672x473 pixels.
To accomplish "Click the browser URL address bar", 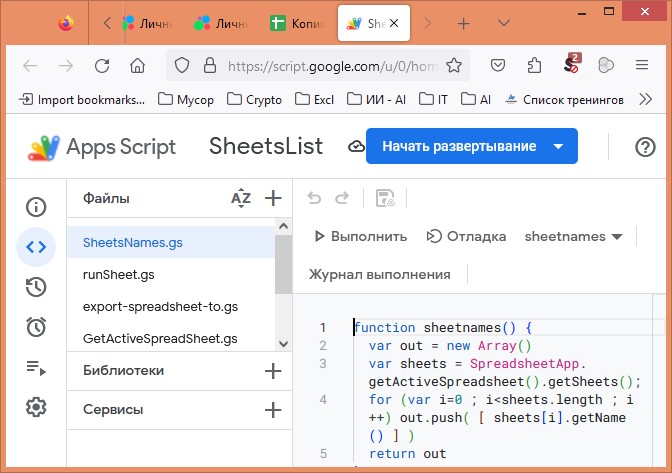I will click(x=330, y=65).
